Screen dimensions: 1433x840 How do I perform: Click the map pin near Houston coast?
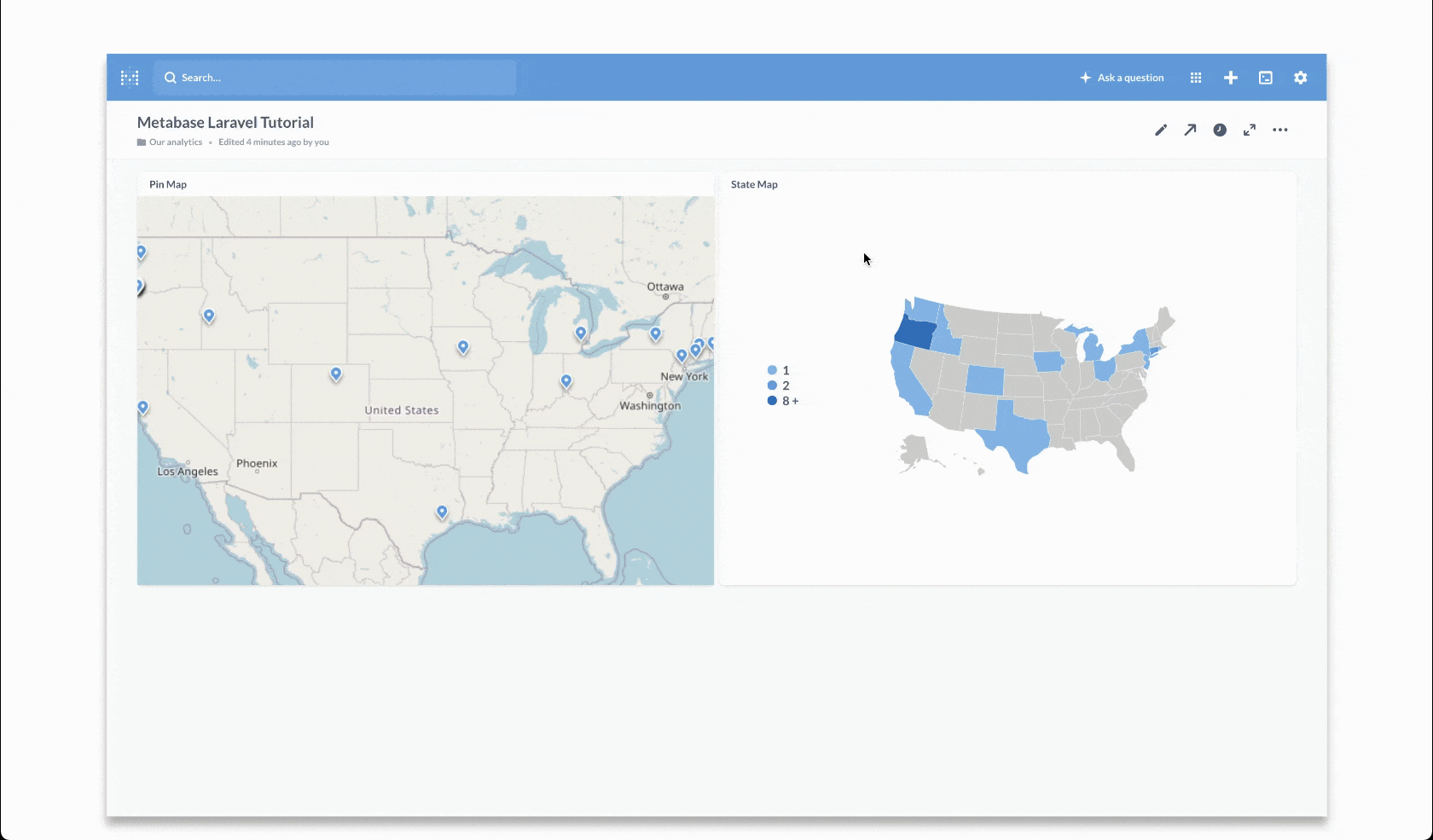click(x=442, y=512)
